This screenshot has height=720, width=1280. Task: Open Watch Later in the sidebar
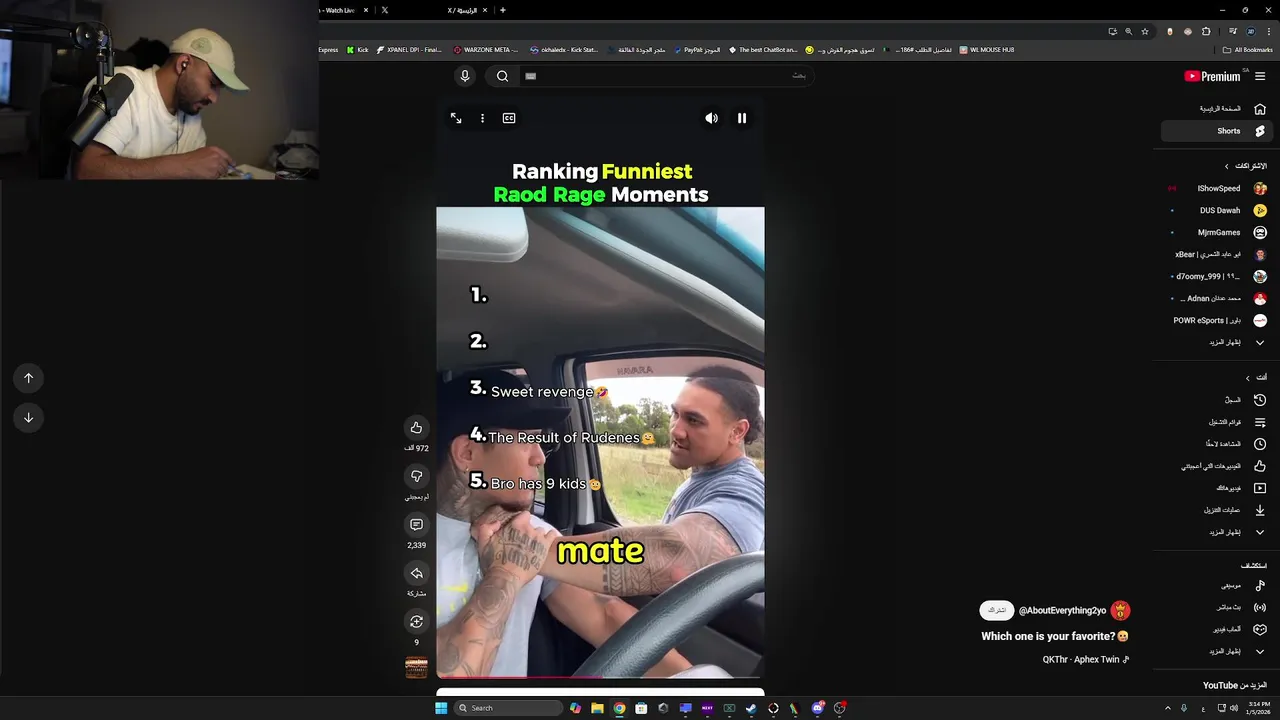[x=1216, y=444]
